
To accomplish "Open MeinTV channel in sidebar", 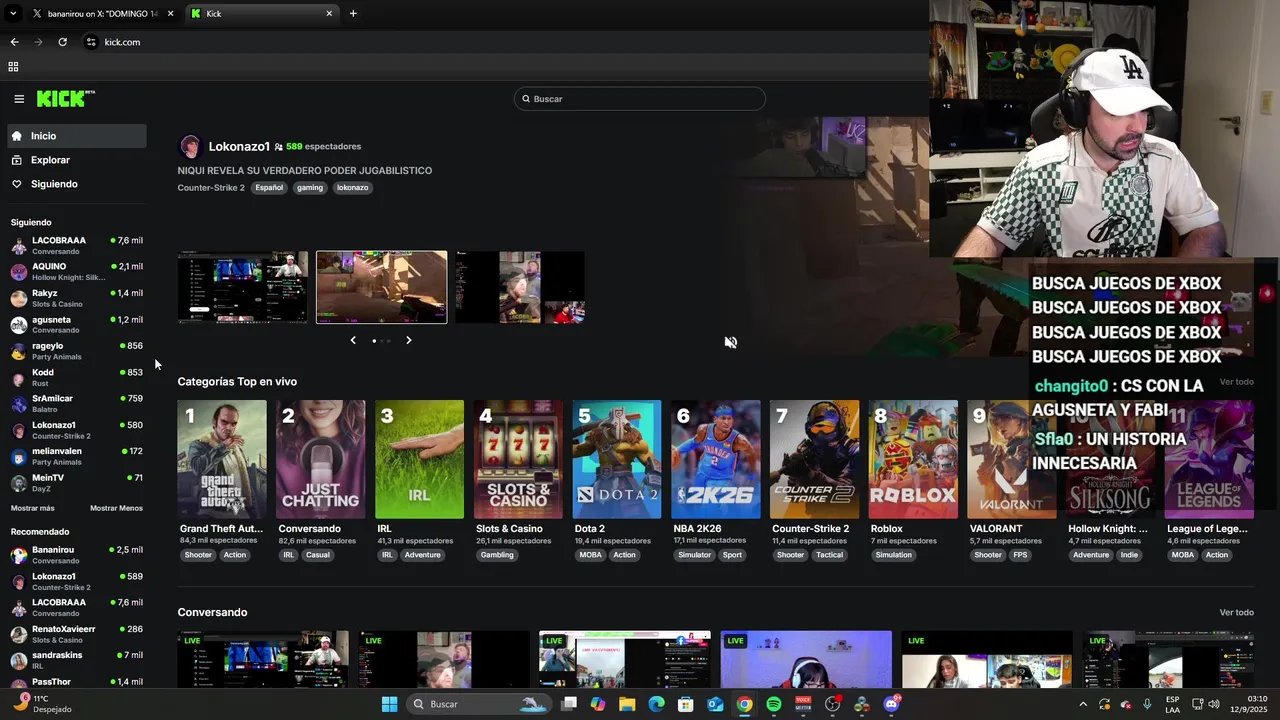I will pyautogui.click(x=77, y=483).
